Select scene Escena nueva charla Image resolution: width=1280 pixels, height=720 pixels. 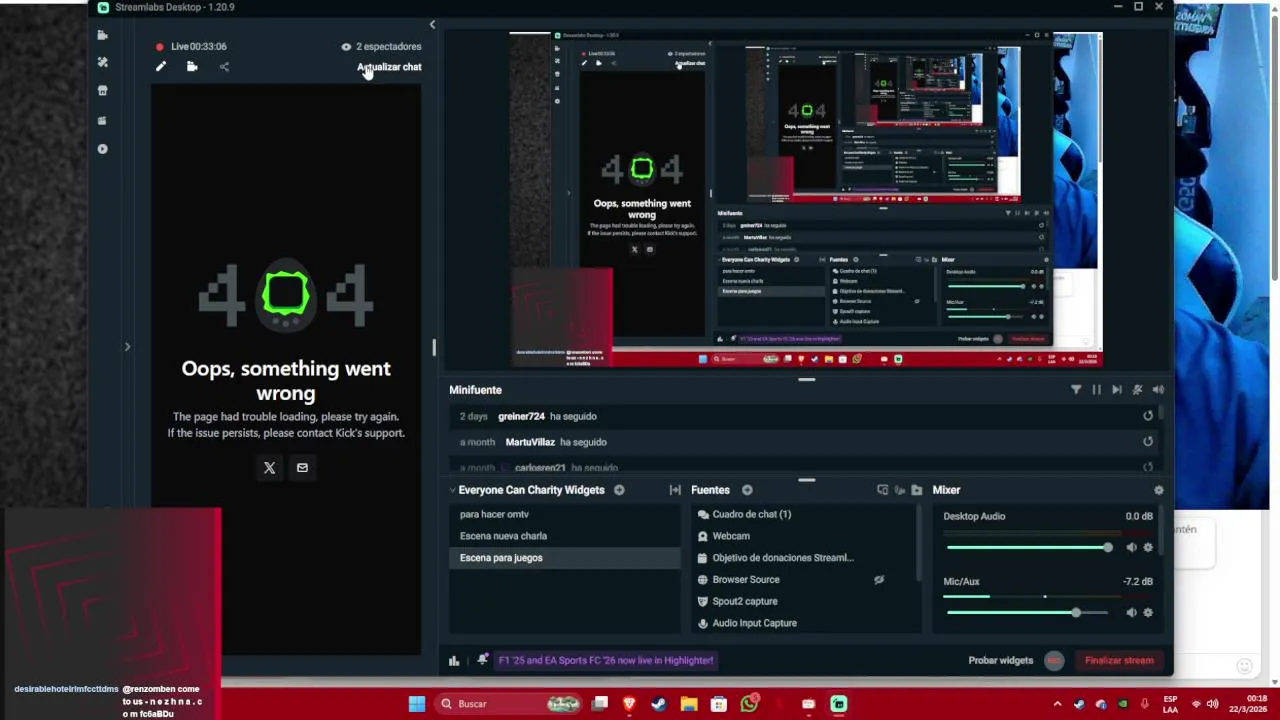[x=565, y=536]
